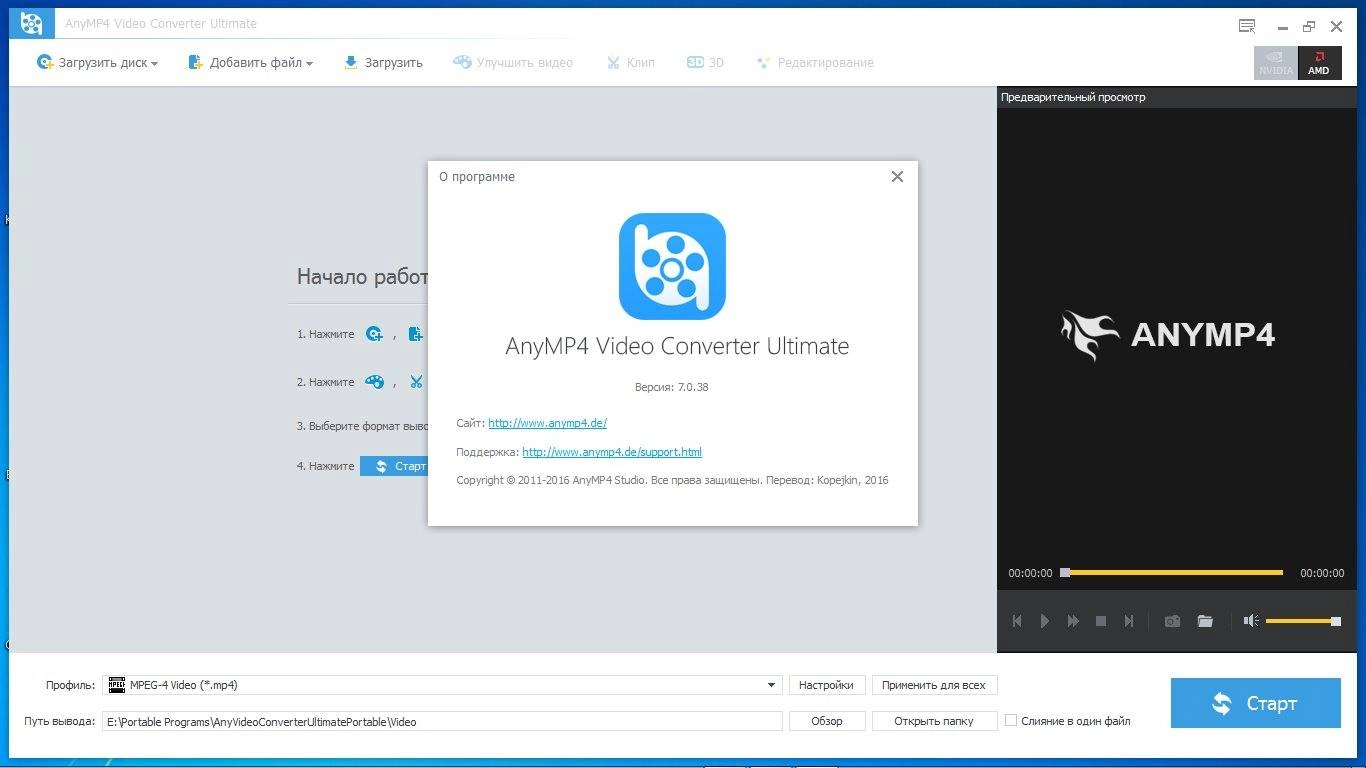Click the Улучшить видео toolbar item

513,62
